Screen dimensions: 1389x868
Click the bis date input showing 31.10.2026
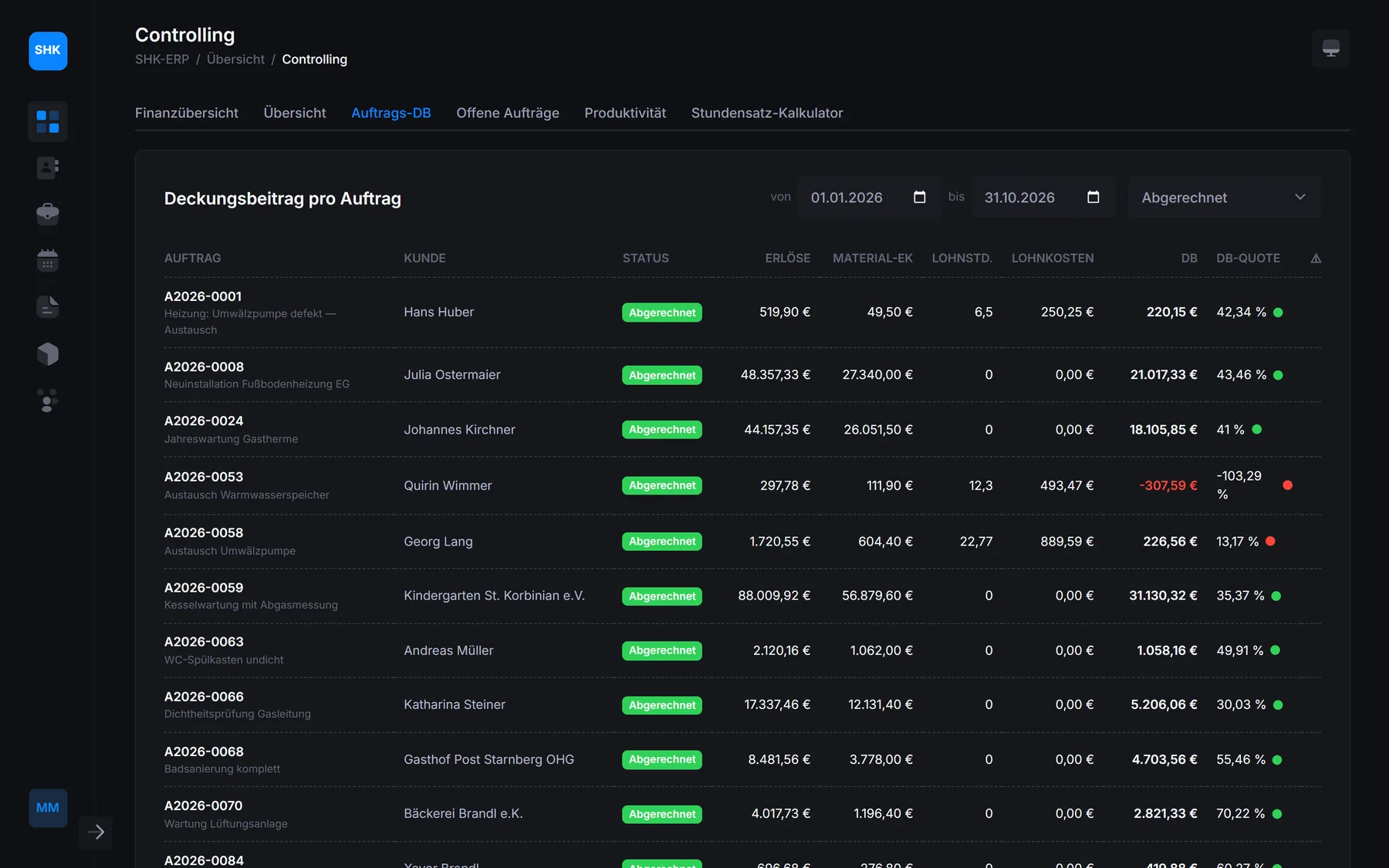(x=1043, y=198)
